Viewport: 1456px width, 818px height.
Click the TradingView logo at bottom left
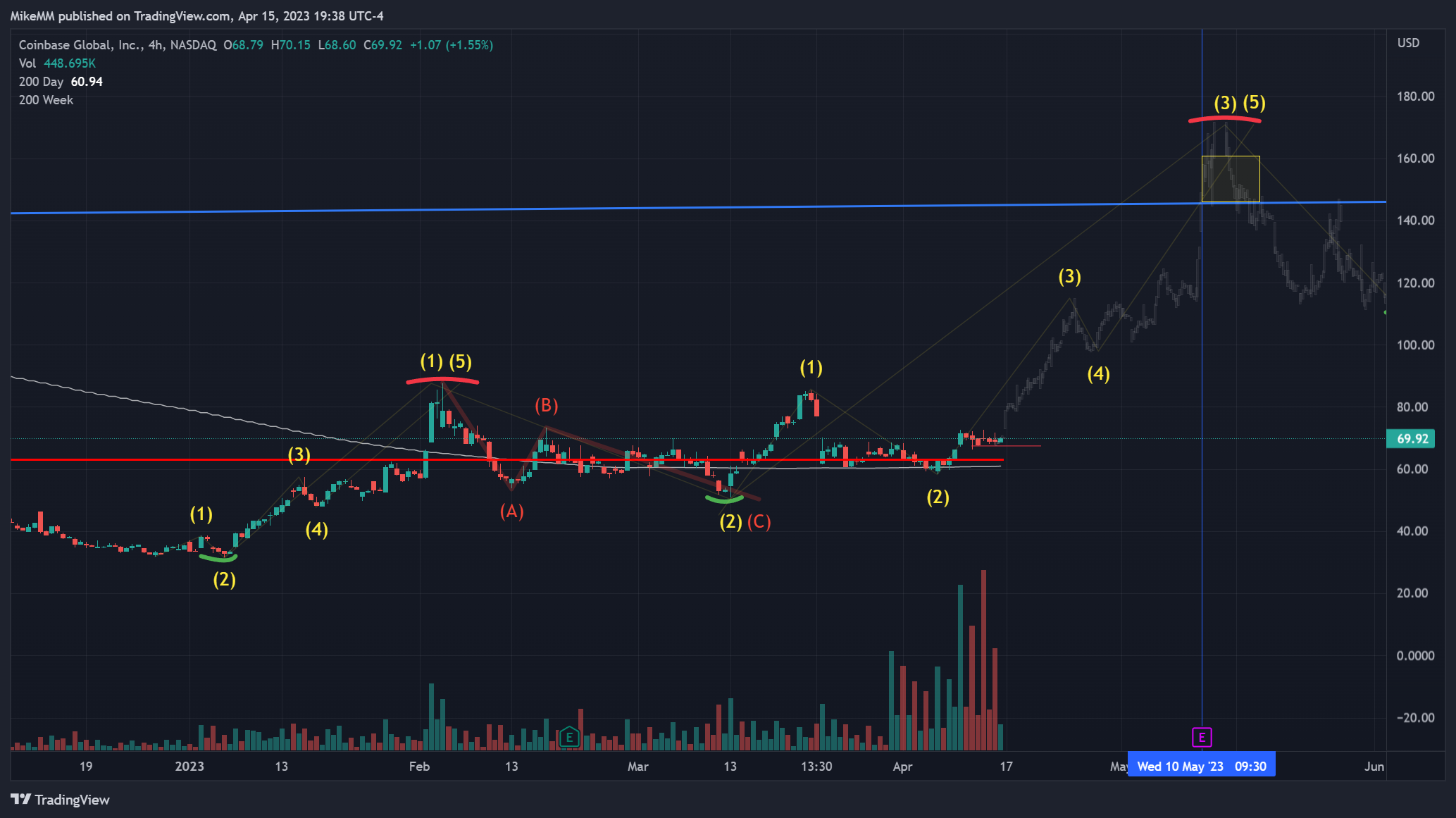(61, 800)
